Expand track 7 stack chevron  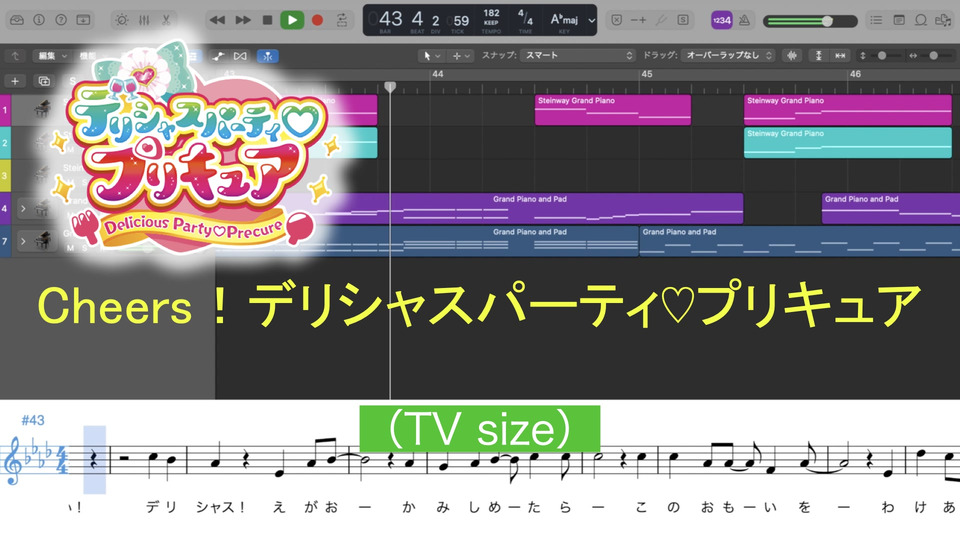click(23, 242)
